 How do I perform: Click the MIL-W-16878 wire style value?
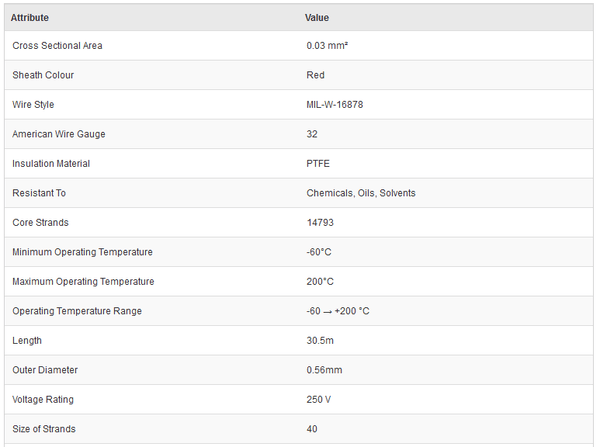click(335, 105)
